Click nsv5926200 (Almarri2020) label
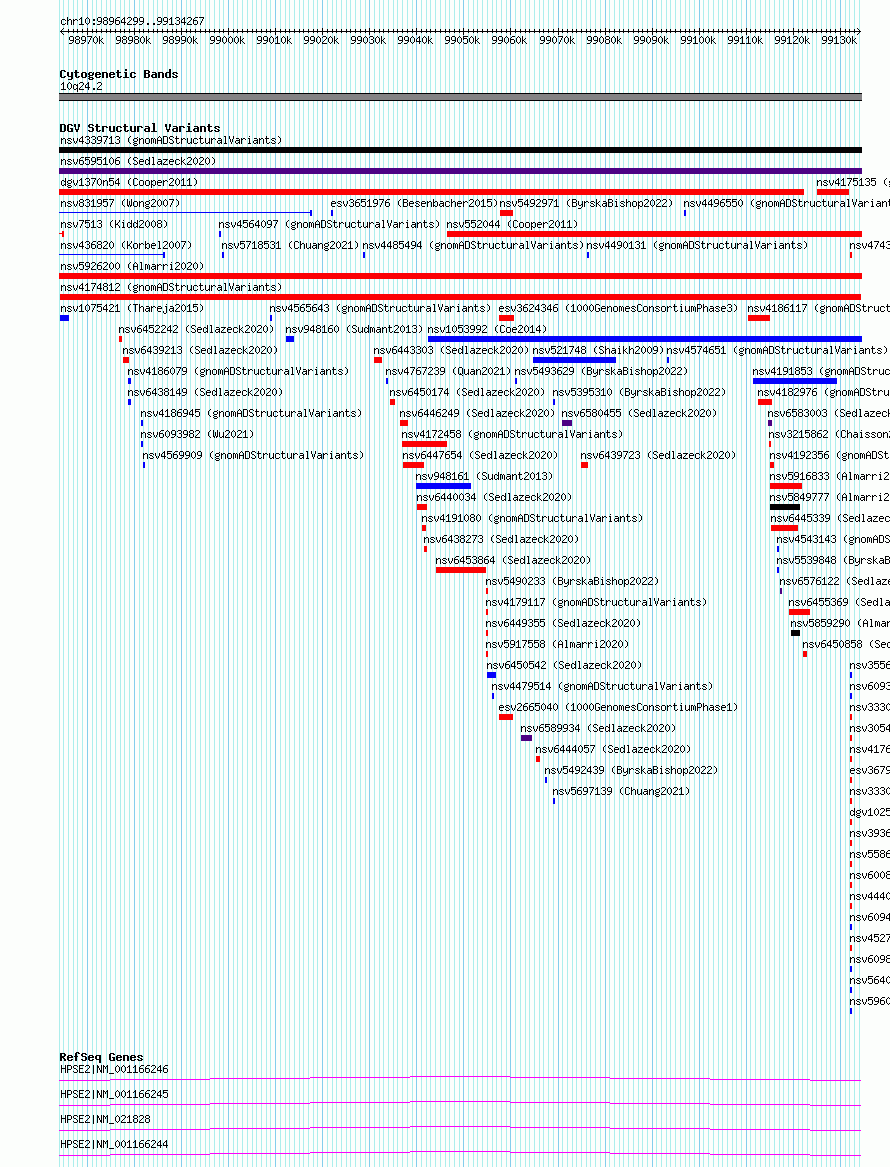The height and width of the screenshot is (1167, 890). point(132,266)
